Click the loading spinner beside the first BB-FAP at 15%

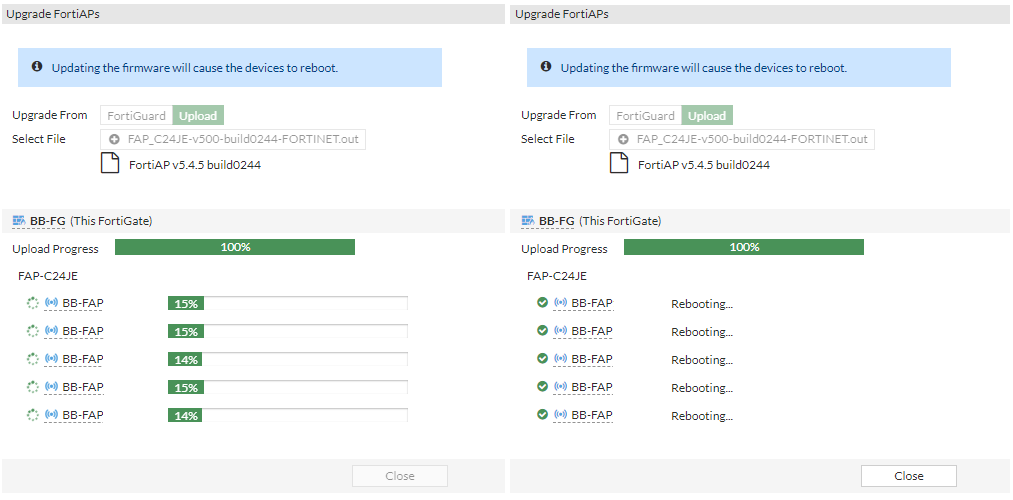[33, 303]
